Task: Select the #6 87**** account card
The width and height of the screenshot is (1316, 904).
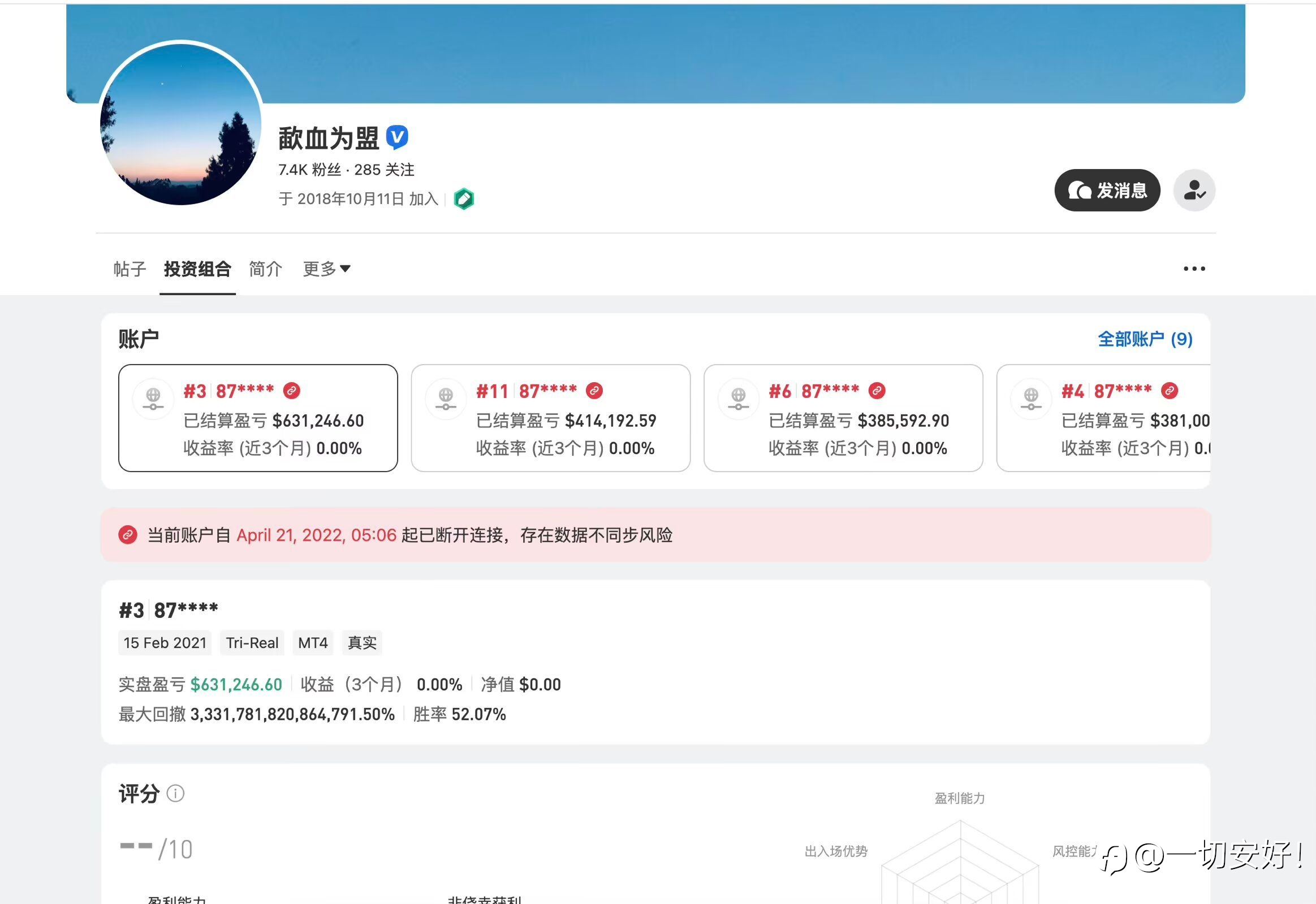Action: 843,418
